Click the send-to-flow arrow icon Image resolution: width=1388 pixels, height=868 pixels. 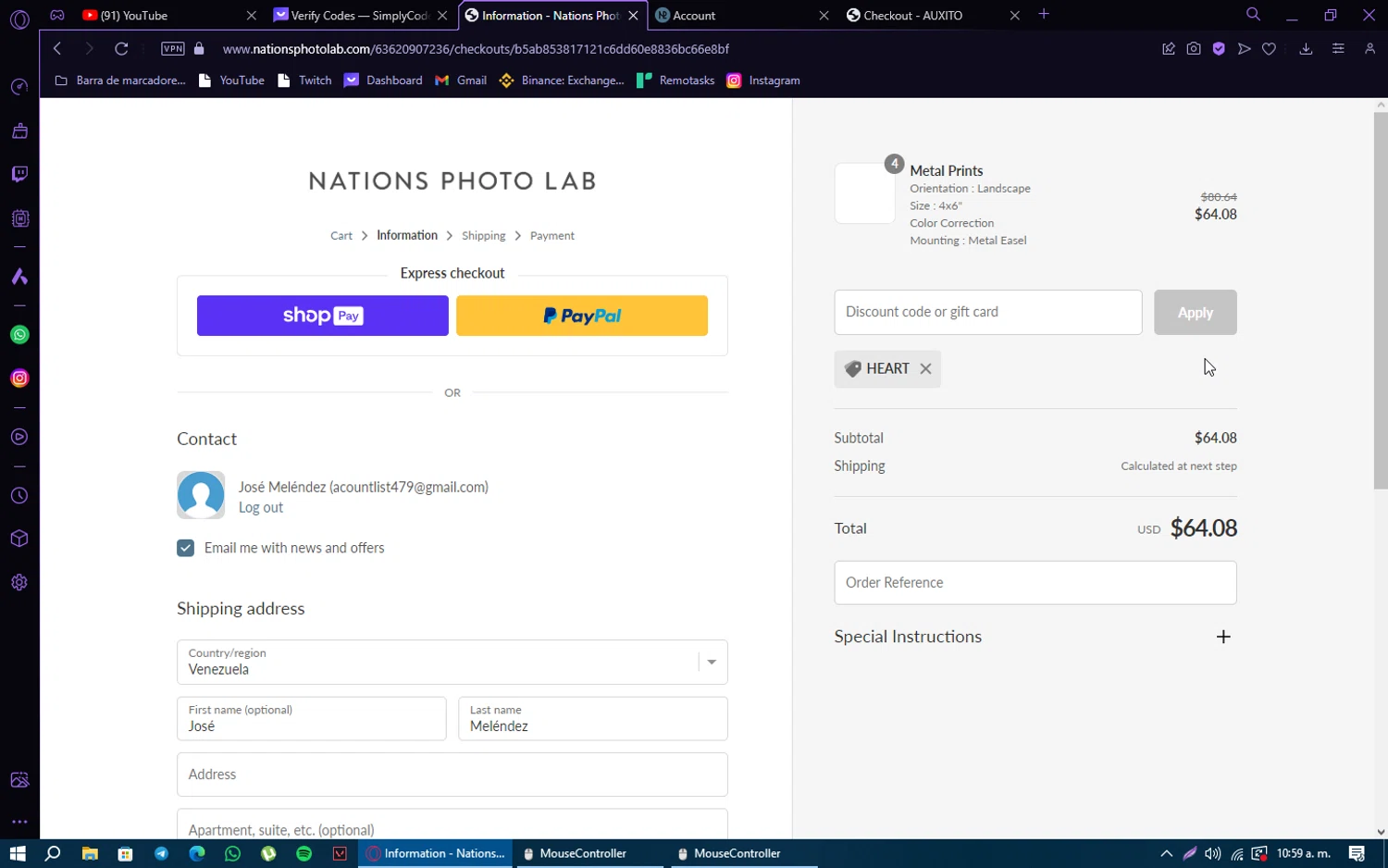(x=1245, y=49)
